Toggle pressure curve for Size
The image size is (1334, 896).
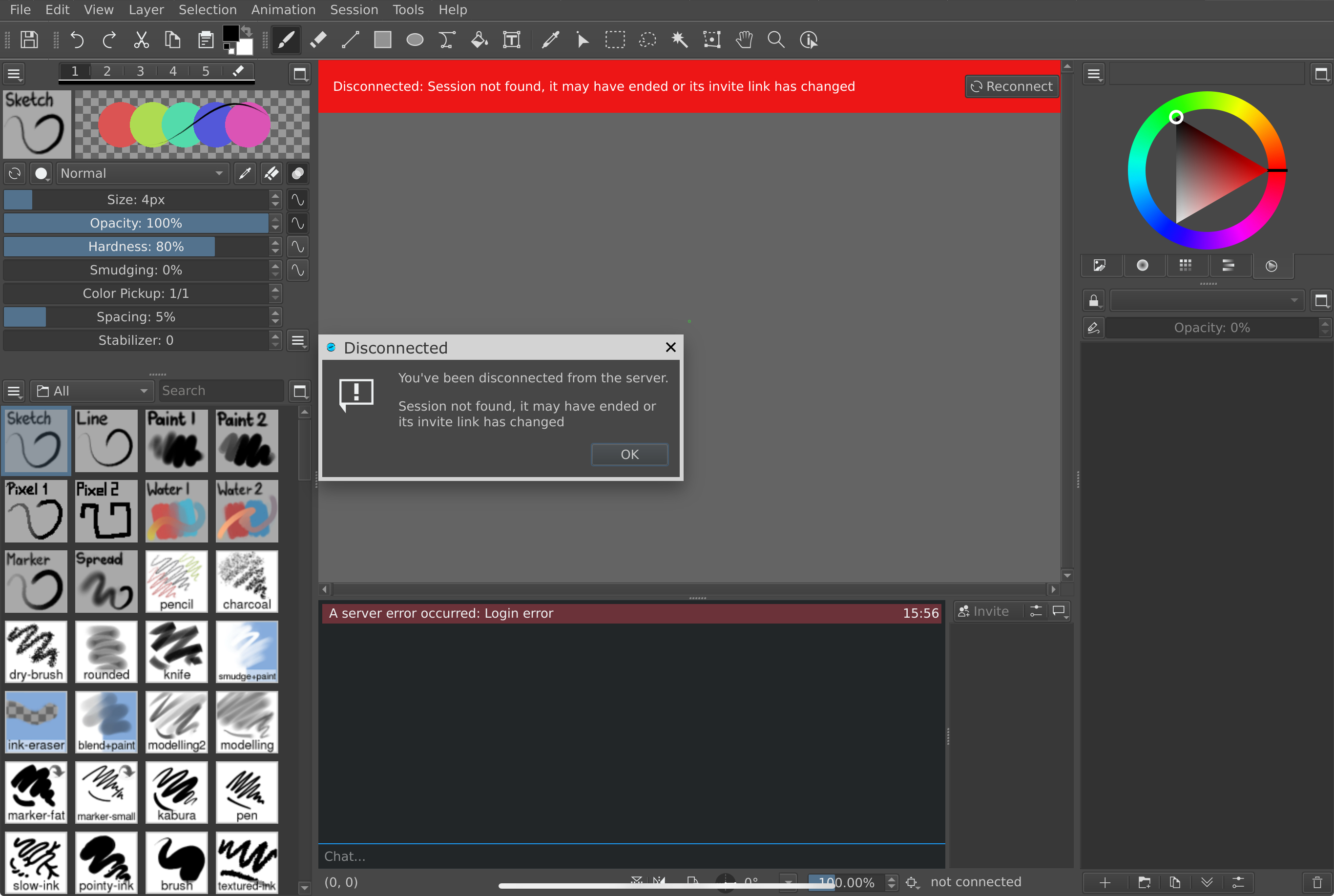click(x=298, y=199)
